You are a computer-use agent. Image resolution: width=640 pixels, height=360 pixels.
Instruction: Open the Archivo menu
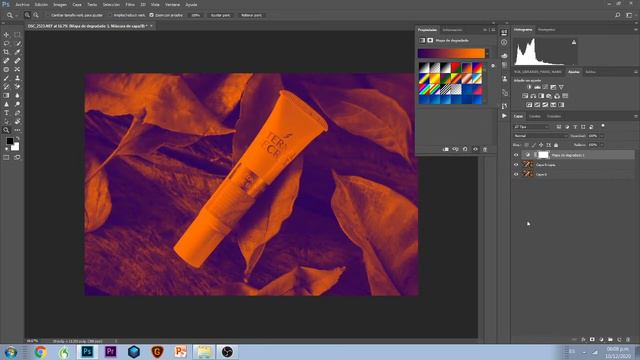22,4
